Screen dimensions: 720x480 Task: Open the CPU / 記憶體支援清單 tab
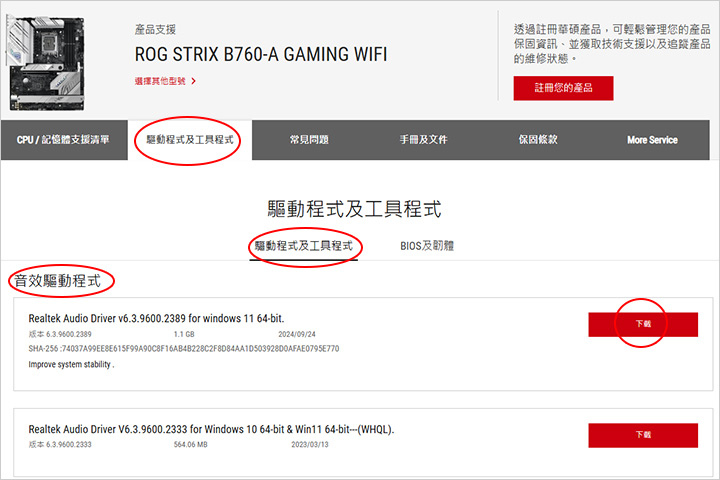[63, 140]
